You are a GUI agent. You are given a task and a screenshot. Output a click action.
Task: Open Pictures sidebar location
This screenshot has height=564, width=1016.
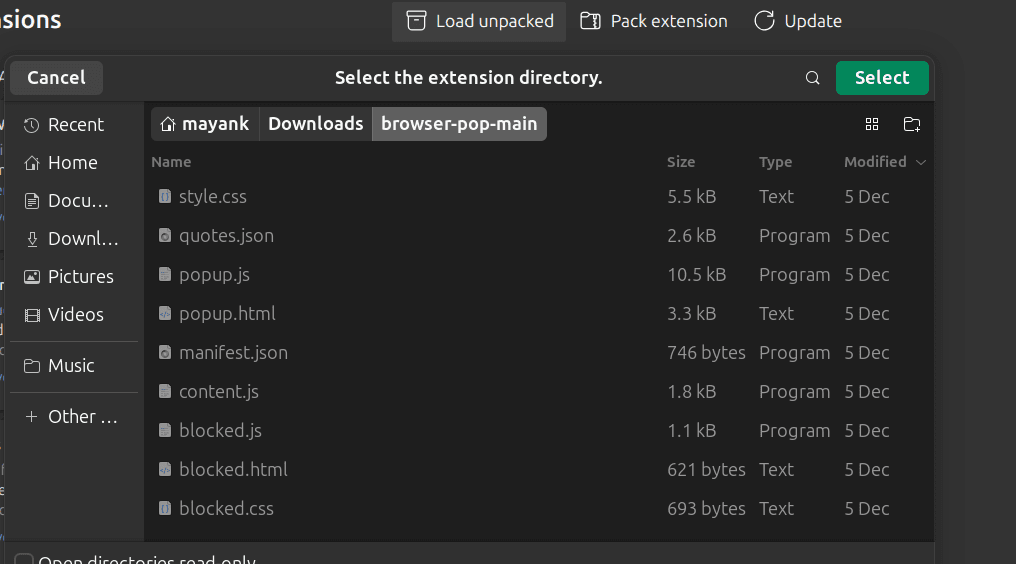point(74,277)
